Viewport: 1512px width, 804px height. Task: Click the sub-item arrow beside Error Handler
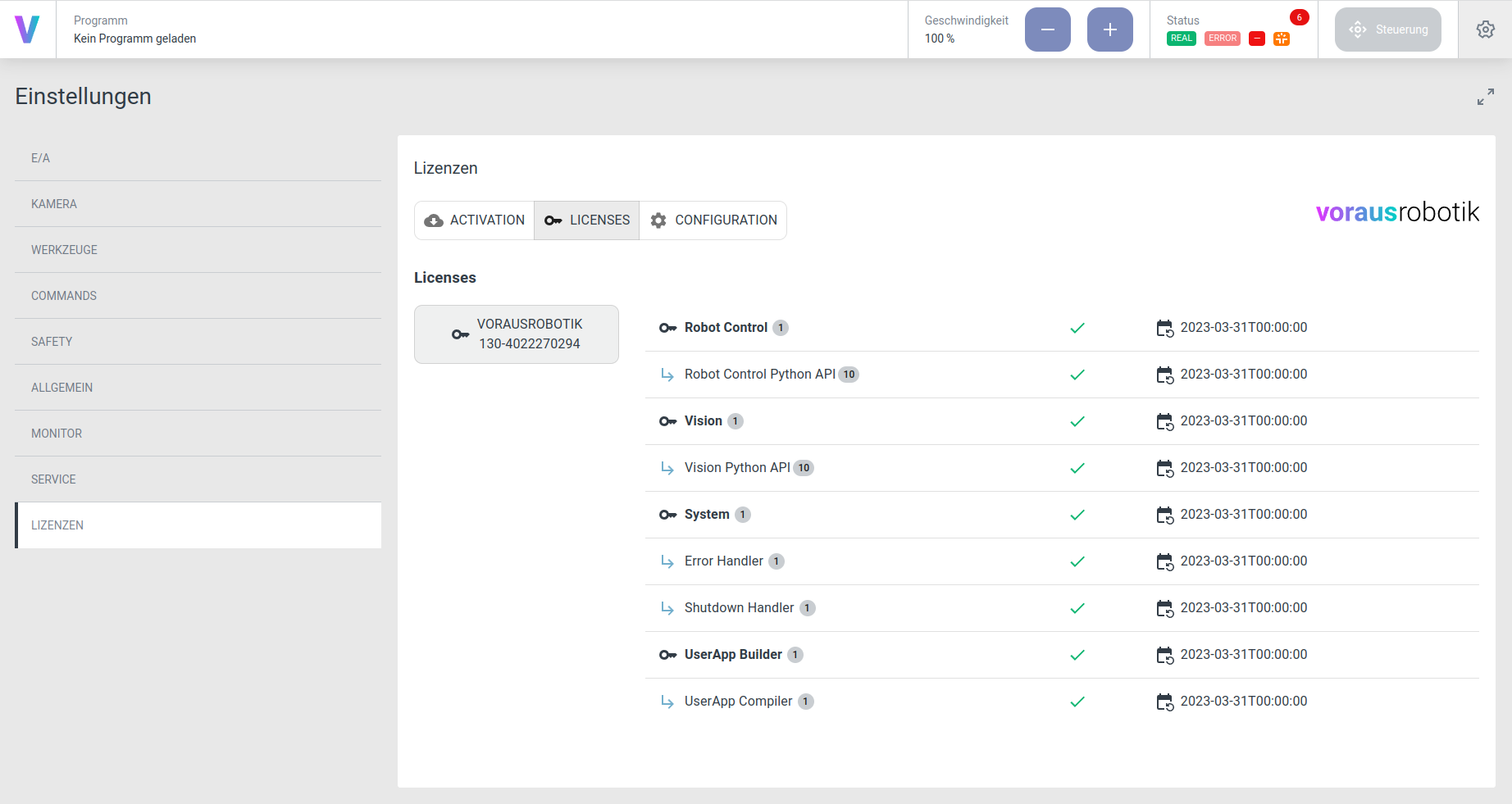point(667,561)
